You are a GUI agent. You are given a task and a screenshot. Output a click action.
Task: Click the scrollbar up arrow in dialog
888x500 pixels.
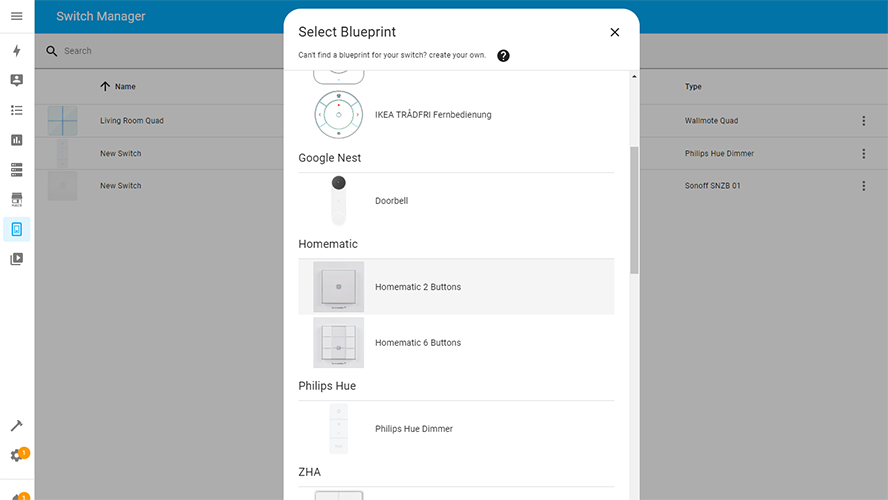coord(634,76)
